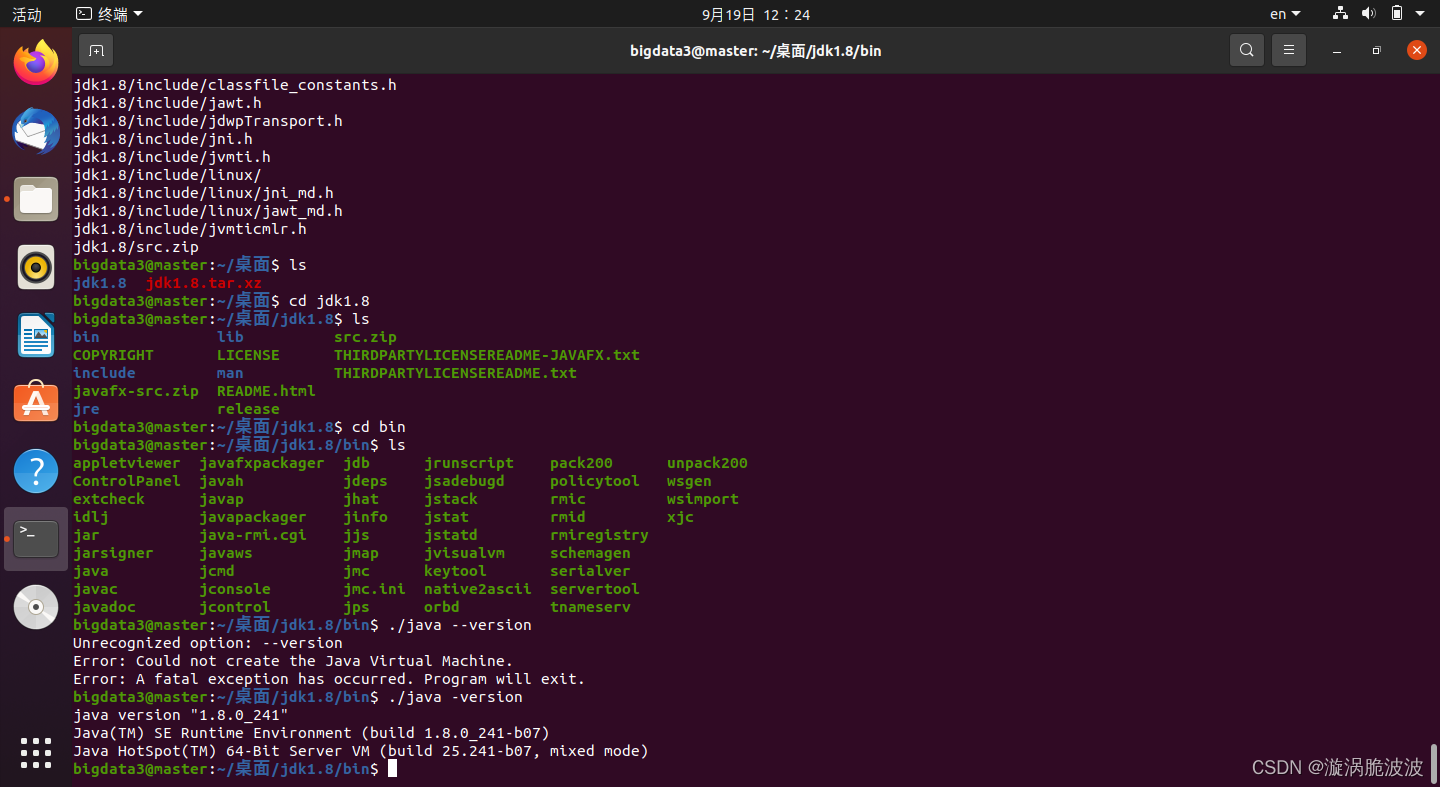Image resolution: width=1440 pixels, height=787 pixels.
Task: Click 'jvisualvm' in bin listing
Action: click(x=464, y=553)
